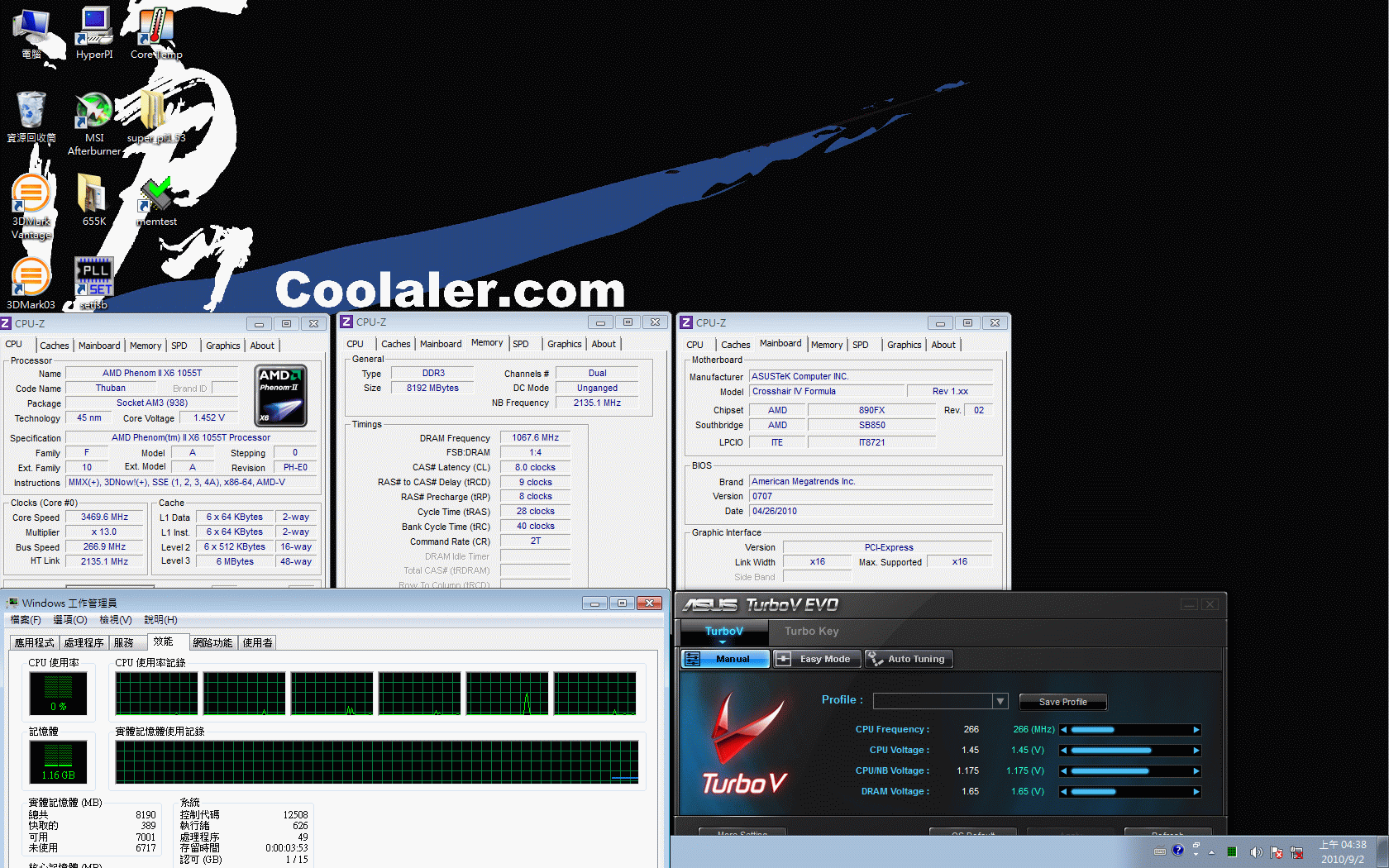The height and width of the screenshot is (868, 1389).
Task: Click the AMD Phenom II logo in CPU-Z
Action: 281,396
